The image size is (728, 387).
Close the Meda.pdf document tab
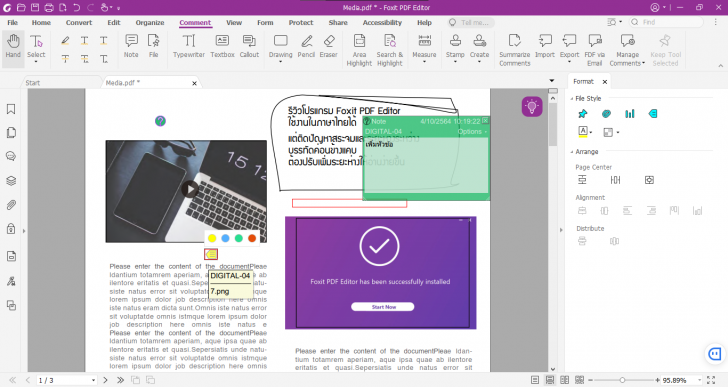click(x=195, y=83)
